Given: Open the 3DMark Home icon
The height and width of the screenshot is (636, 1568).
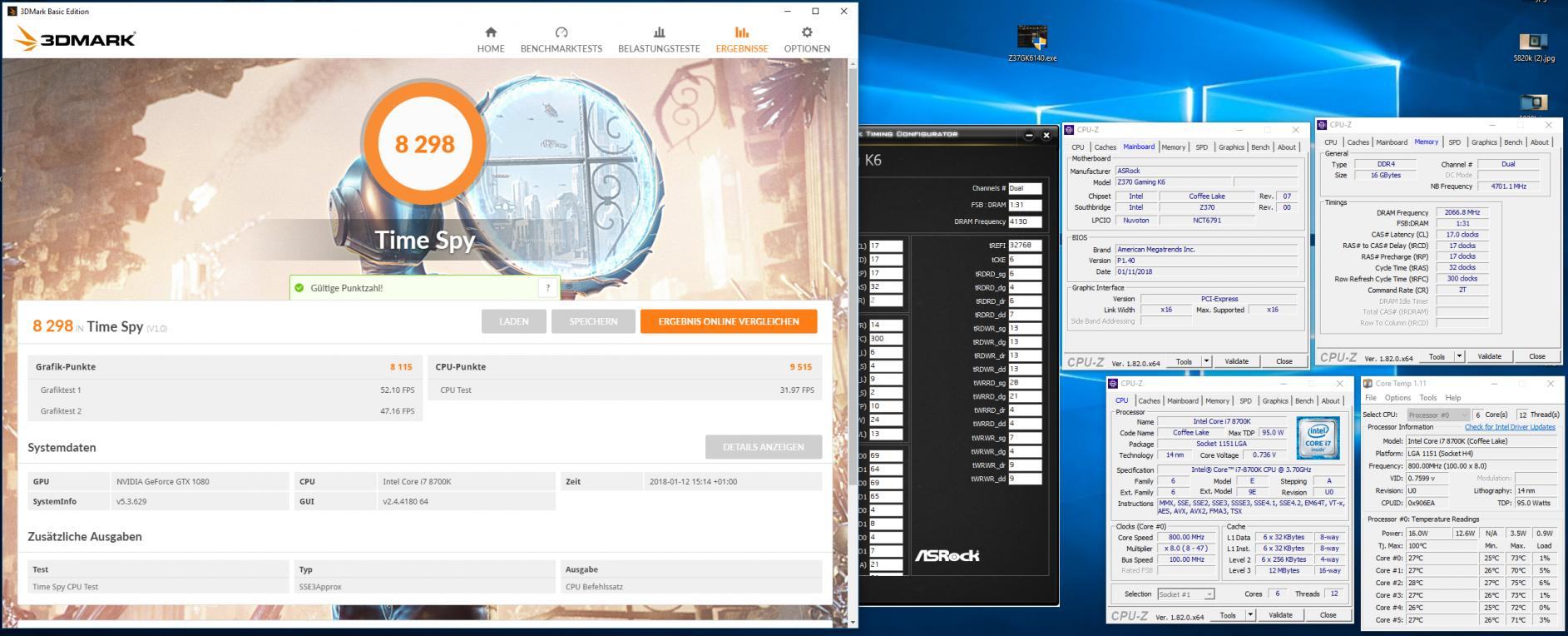Looking at the screenshot, I should 491,32.
